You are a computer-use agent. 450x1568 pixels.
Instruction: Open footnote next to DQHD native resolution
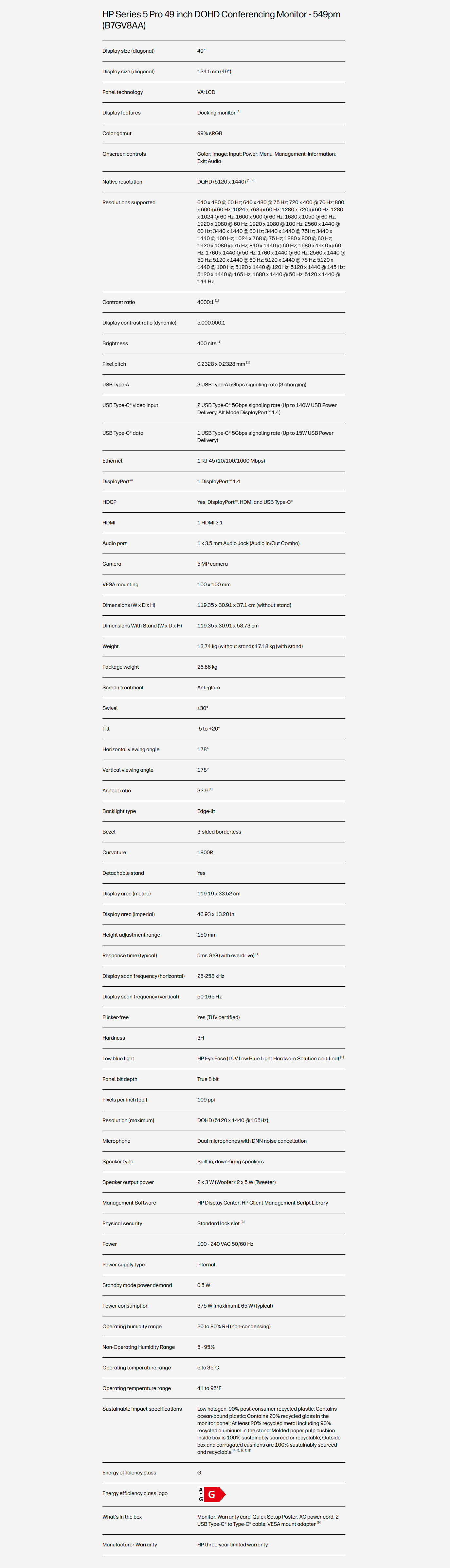(x=251, y=180)
